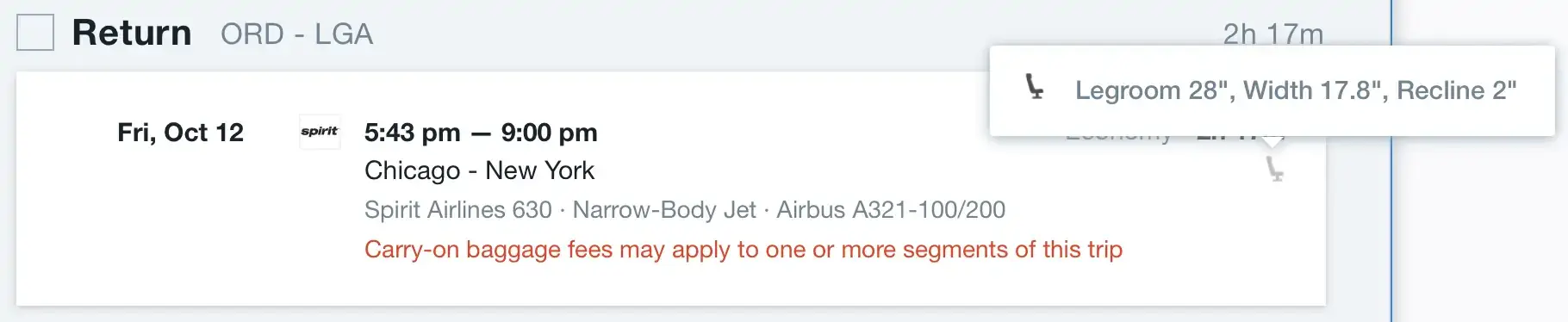The image size is (1568, 322).
Task: Open Spirit Airlines 630 flight details
Action: [458, 210]
